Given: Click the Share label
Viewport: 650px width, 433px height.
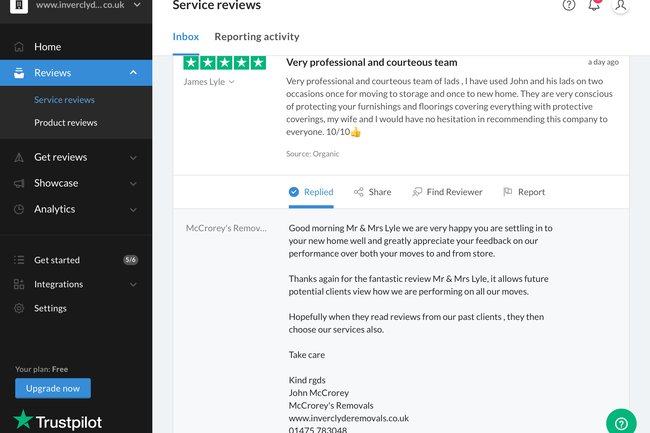Looking at the screenshot, I should (x=380, y=192).
